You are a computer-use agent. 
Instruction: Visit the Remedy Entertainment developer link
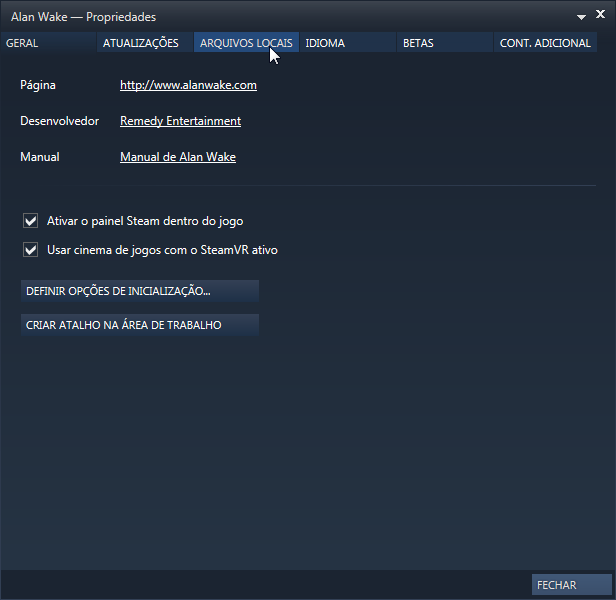click(x=180, y=121)
